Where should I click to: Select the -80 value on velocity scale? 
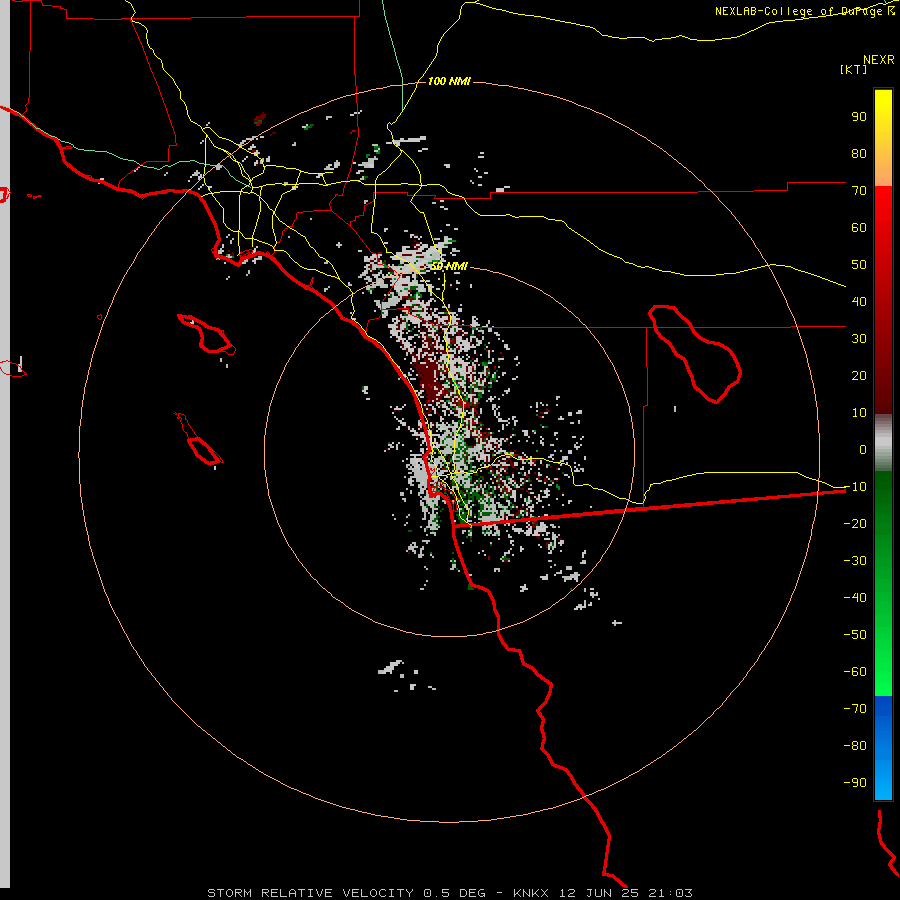point(855,746)
